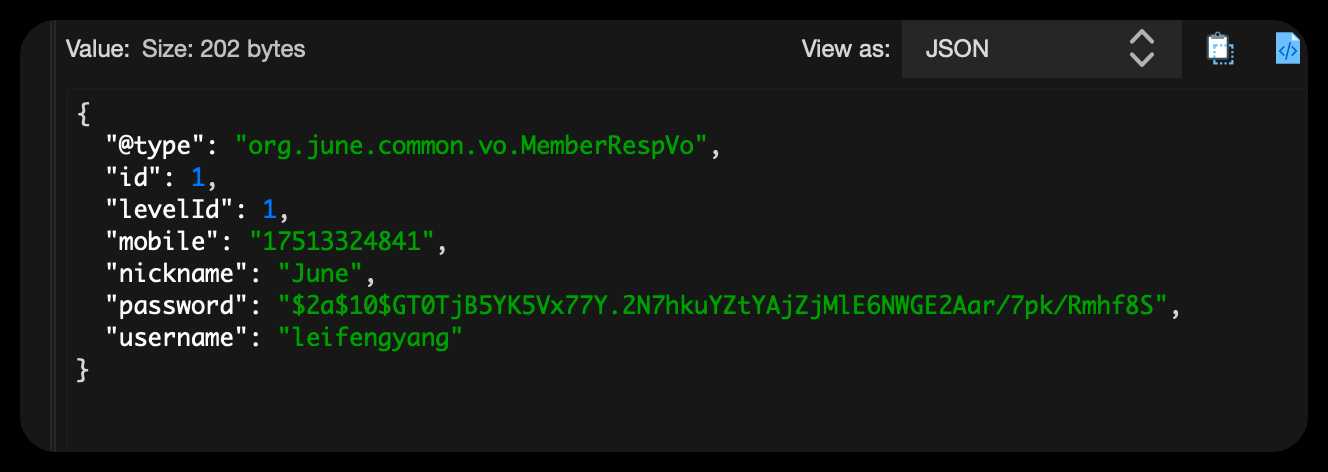Click the blue code file icon
Screen dimensions: 1328x472
1287,49
